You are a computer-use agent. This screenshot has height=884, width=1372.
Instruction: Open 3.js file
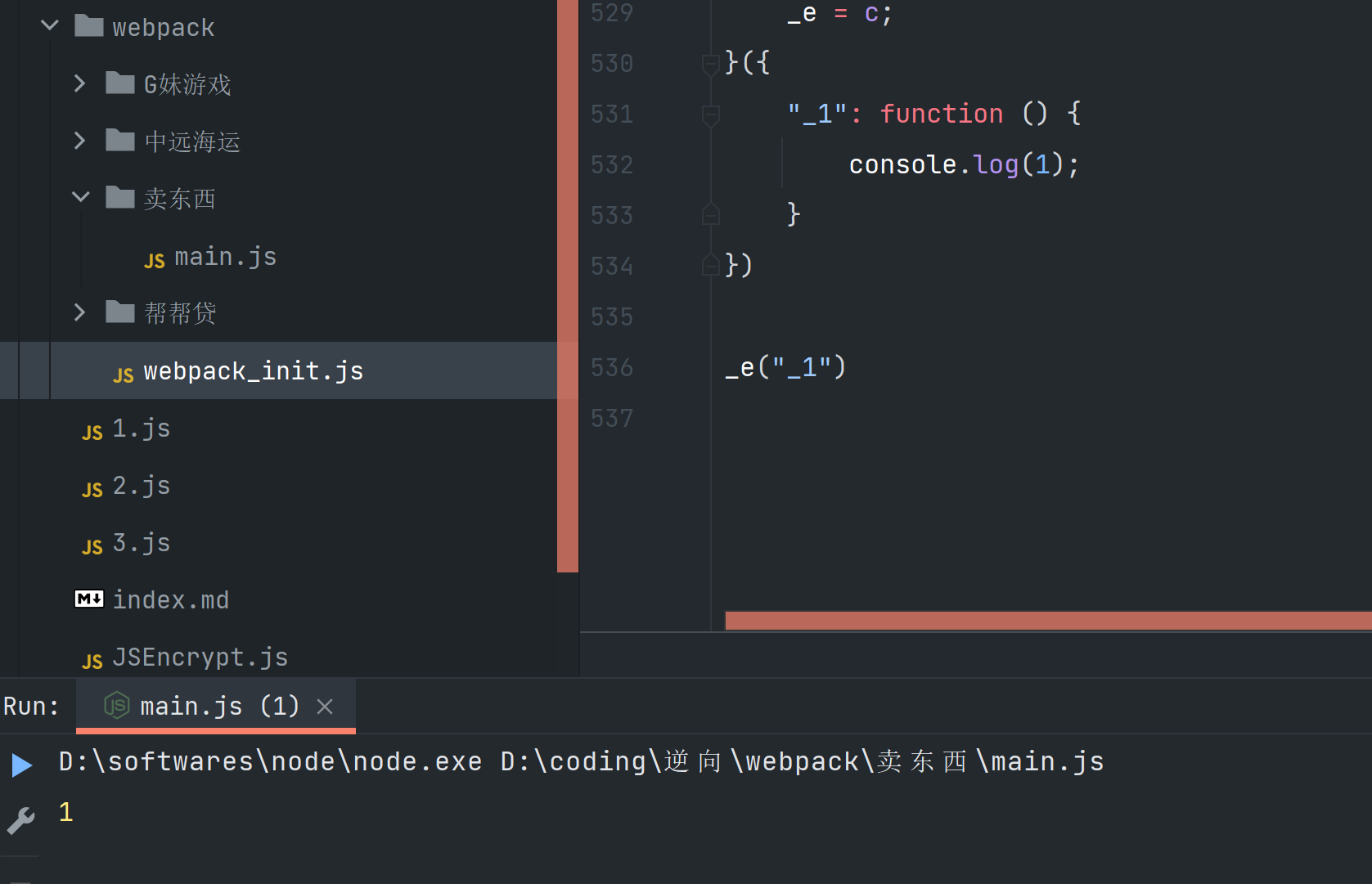coord(142,543)
